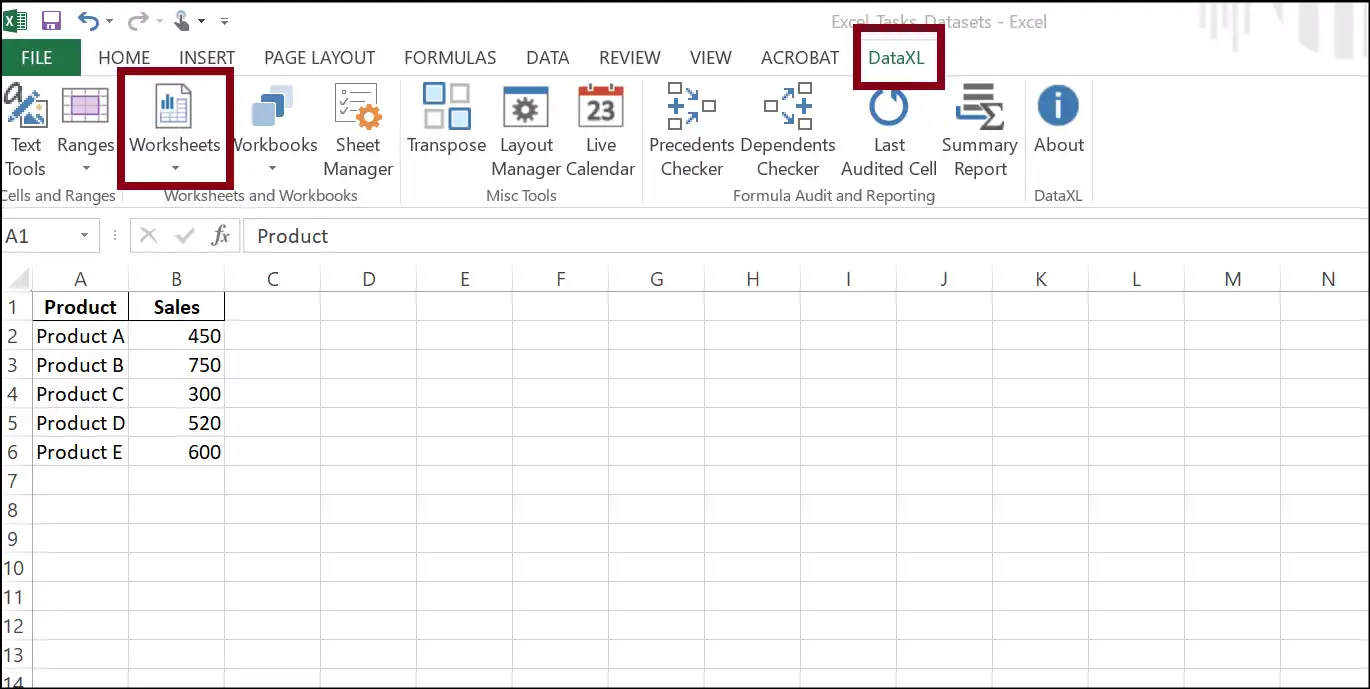The height and width of the screenshot is (689, 1370).
Task: Switch to the HOME tab
Action: [x=124, y=57]
